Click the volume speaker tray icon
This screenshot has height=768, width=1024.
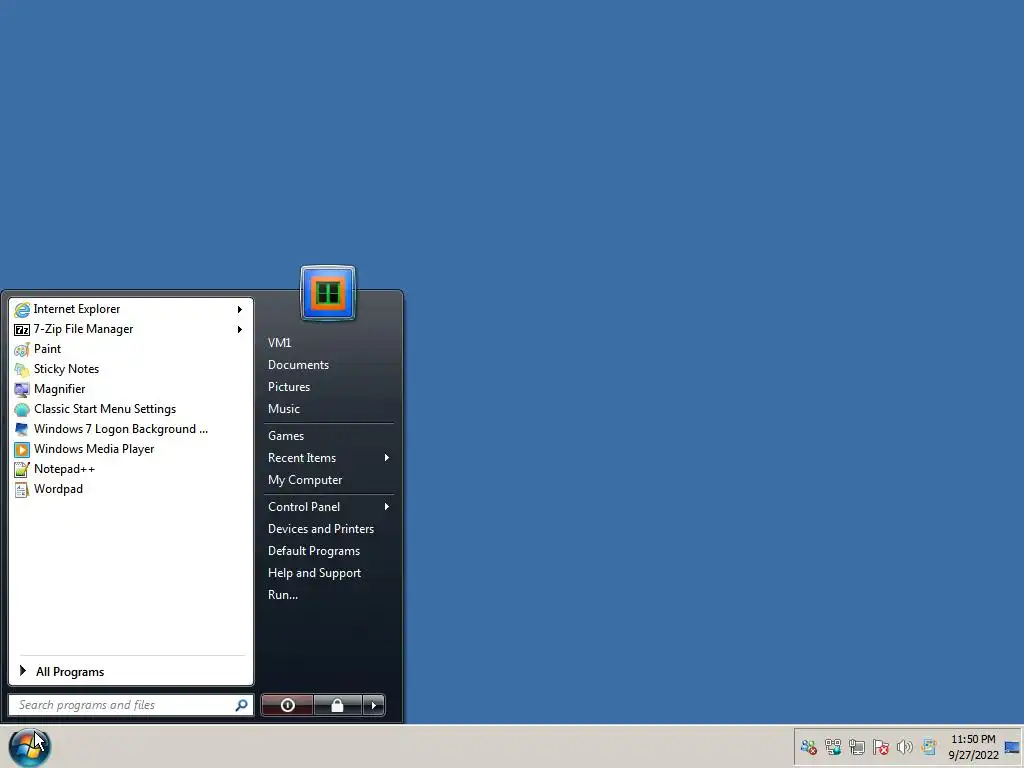tap(904, 747)
